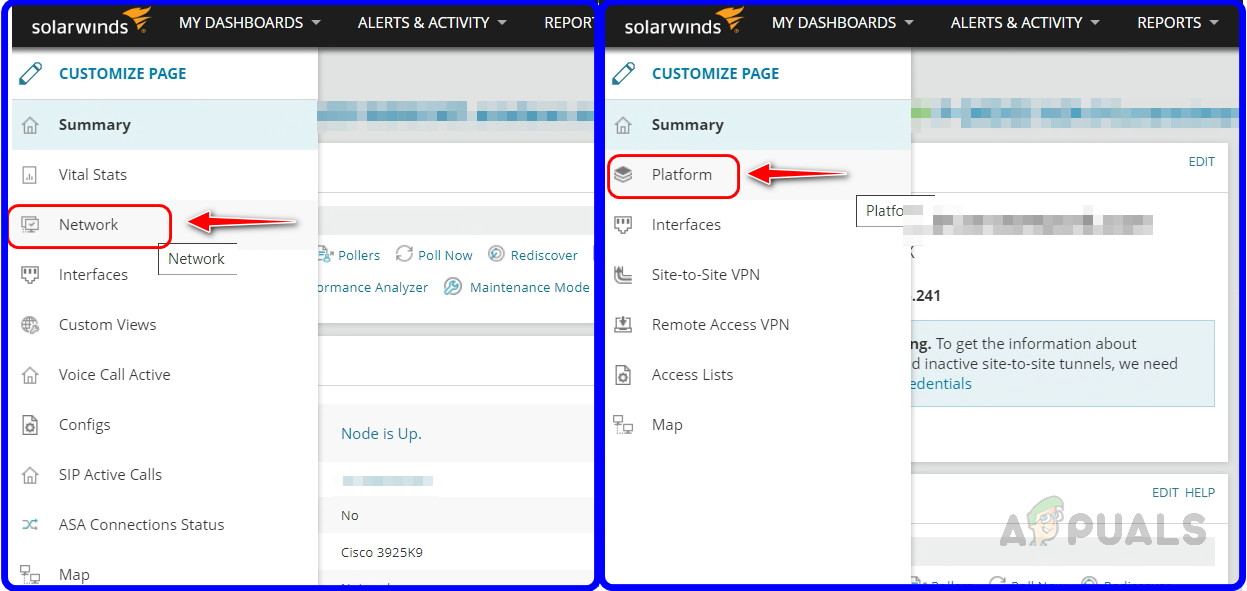Click the Poll Now link
The width and height of the screenshot is (1247, 591).
pyautogui.click(x=445, y=255)
